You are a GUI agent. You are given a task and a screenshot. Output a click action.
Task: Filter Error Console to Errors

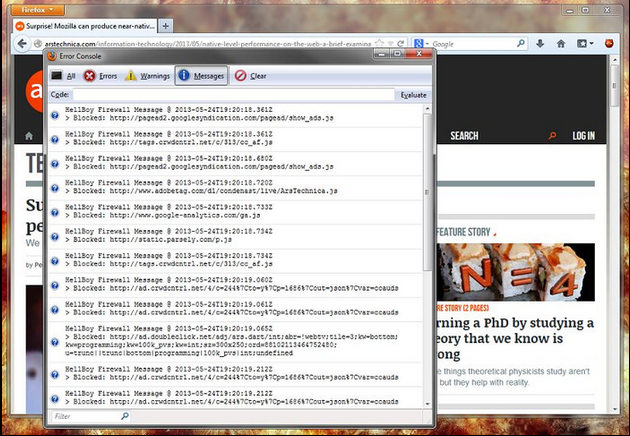pyautogui.click(x=100, y=76)
